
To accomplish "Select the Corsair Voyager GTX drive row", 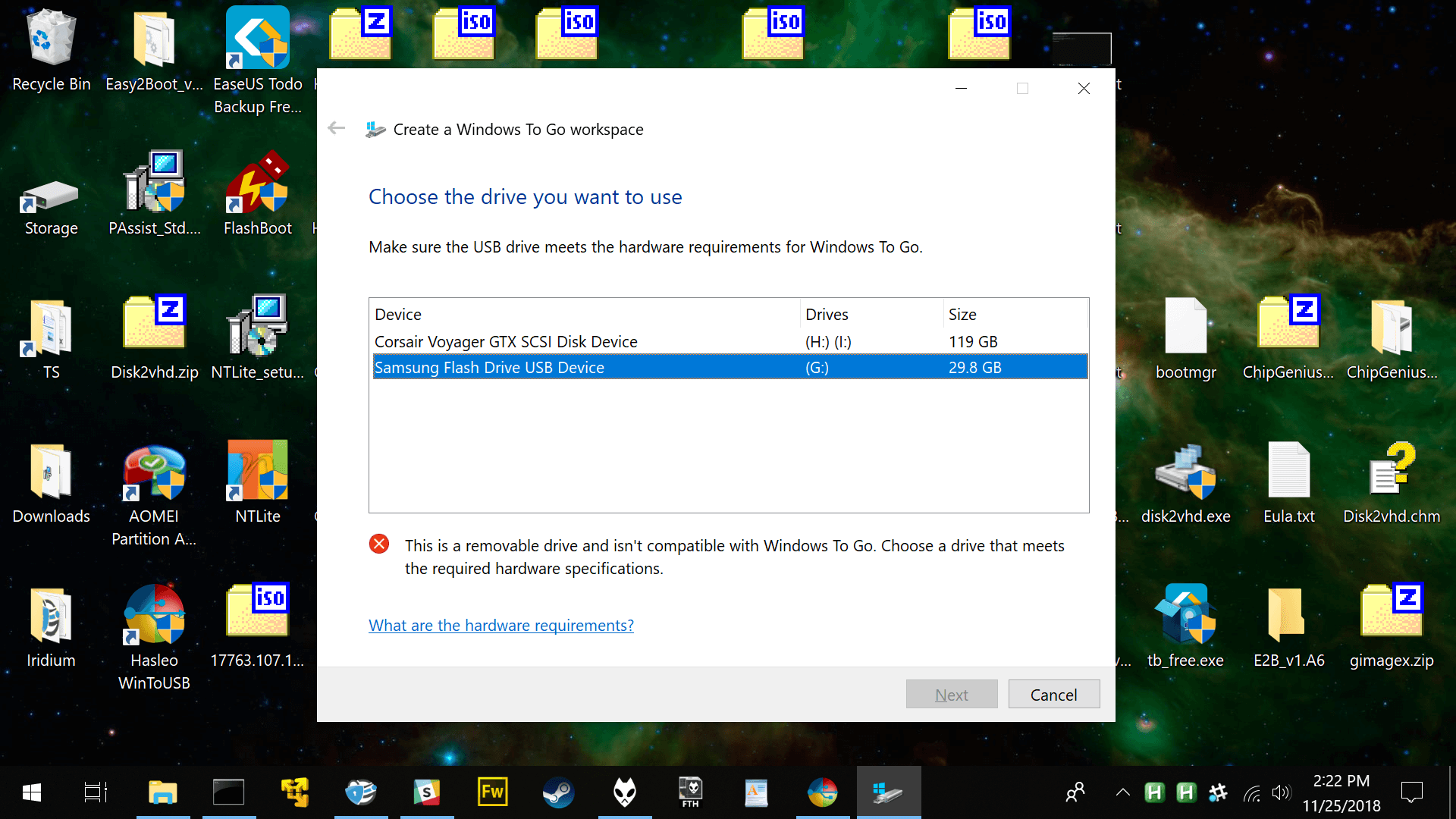I will click(730, 342).
